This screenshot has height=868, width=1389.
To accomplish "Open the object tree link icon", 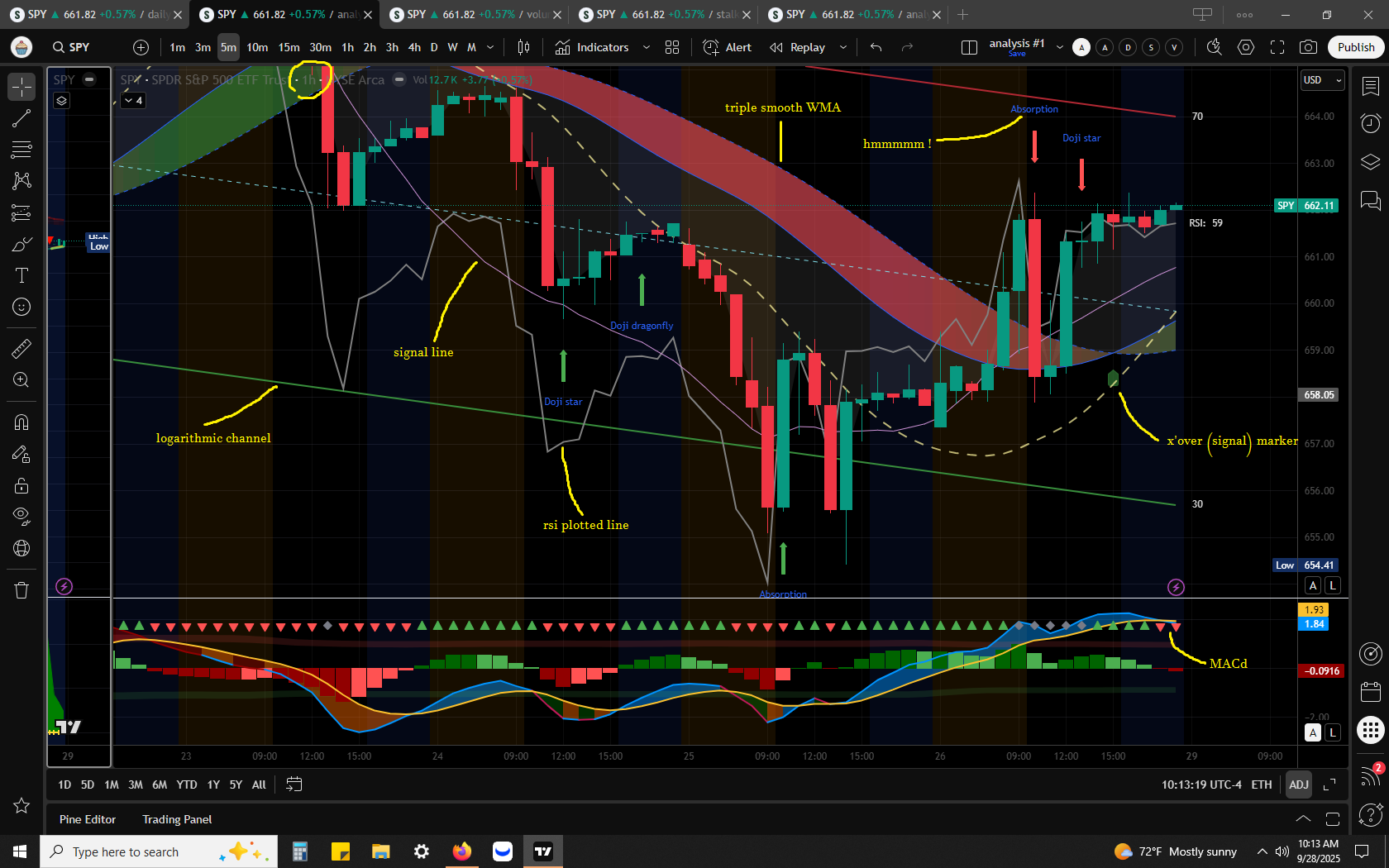I will coord(21,548).
